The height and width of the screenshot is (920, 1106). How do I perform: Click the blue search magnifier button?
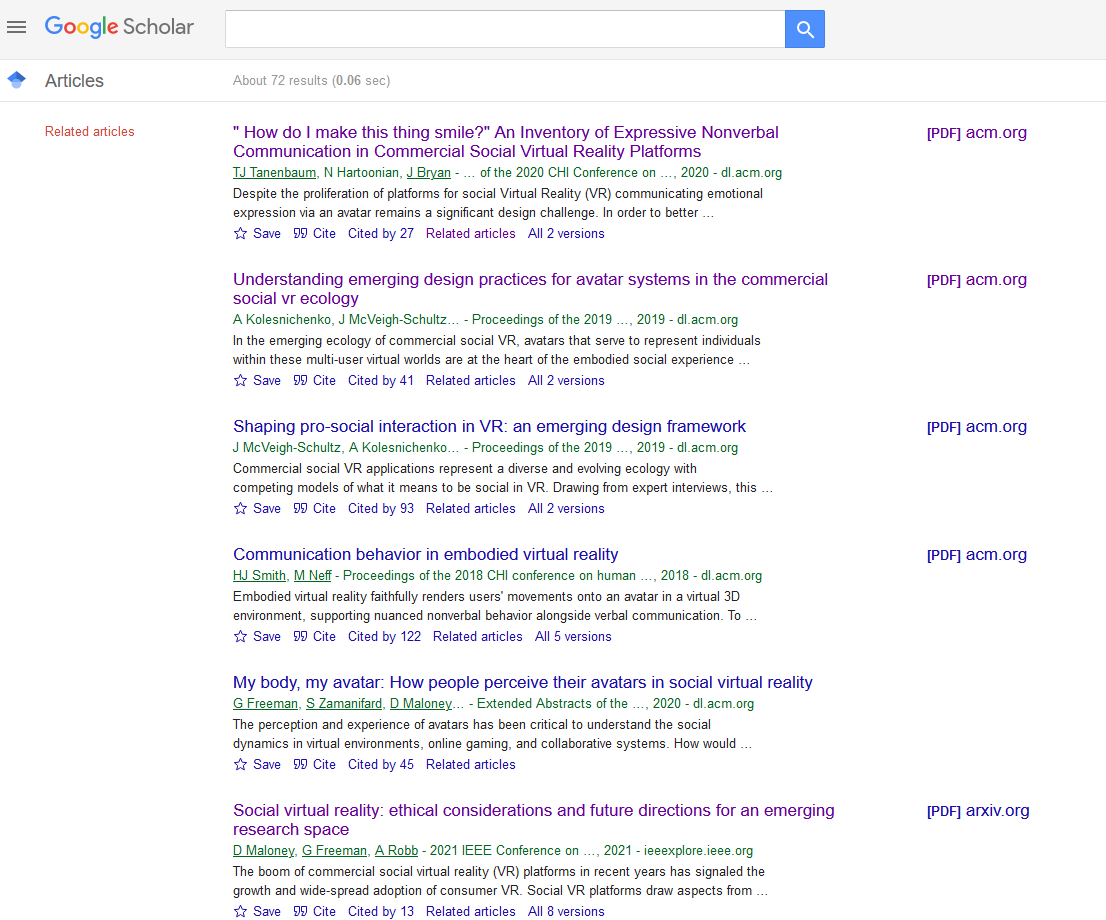click(x=805, y=29)
